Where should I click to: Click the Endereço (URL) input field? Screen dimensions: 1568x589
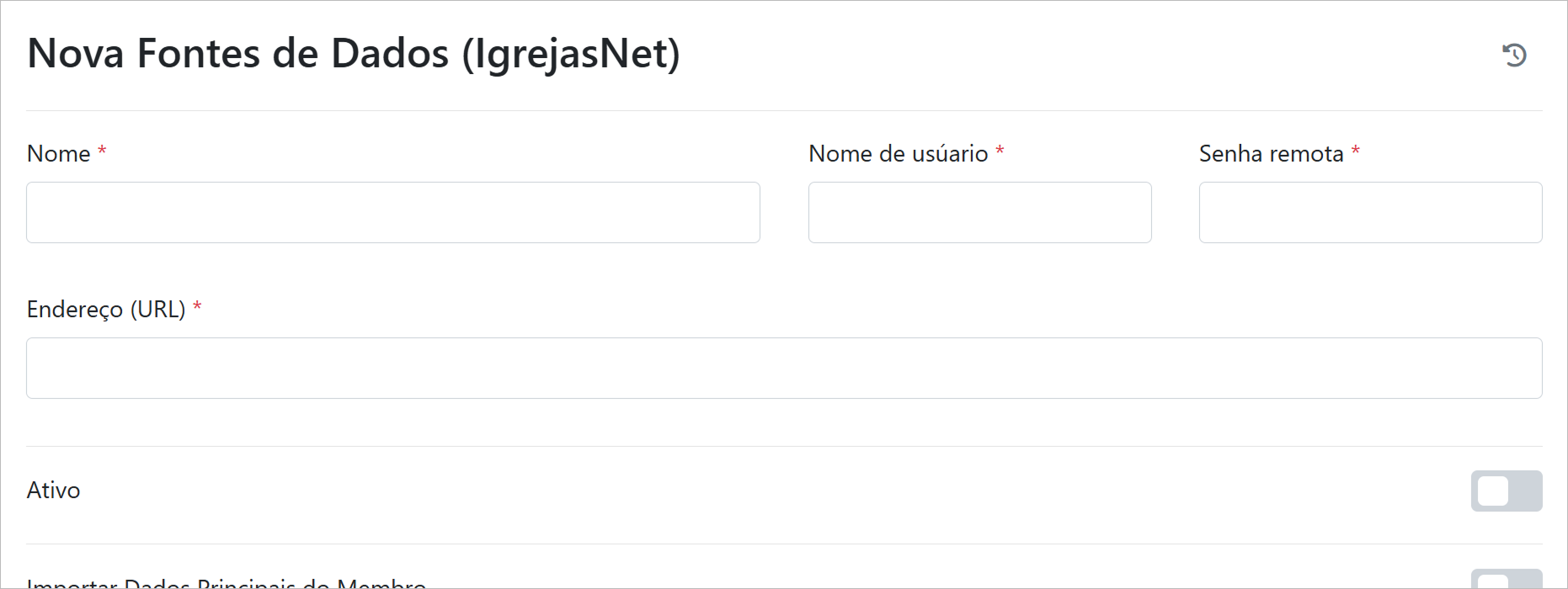(x=783, y=369)
